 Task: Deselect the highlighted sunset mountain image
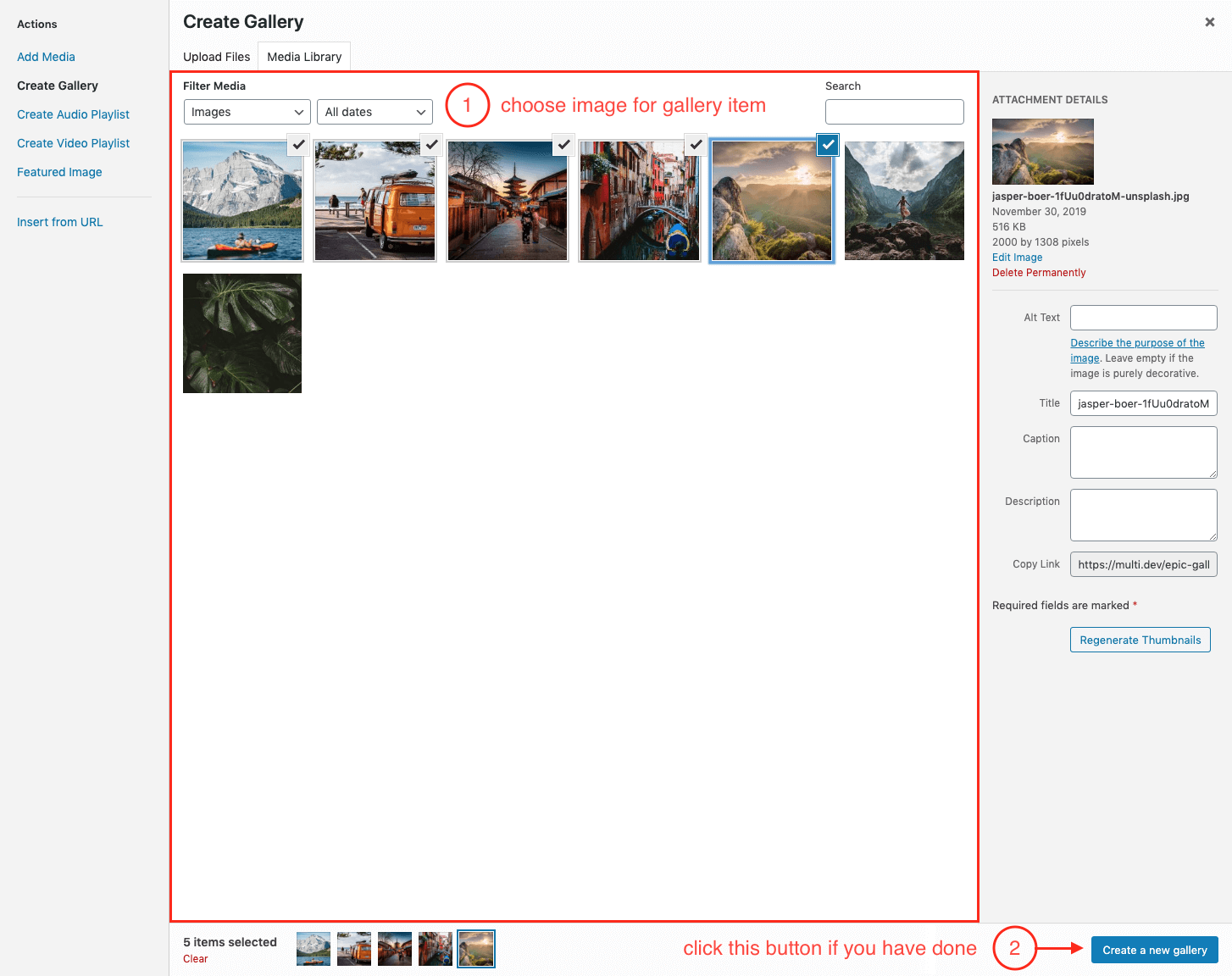[828, 145]
